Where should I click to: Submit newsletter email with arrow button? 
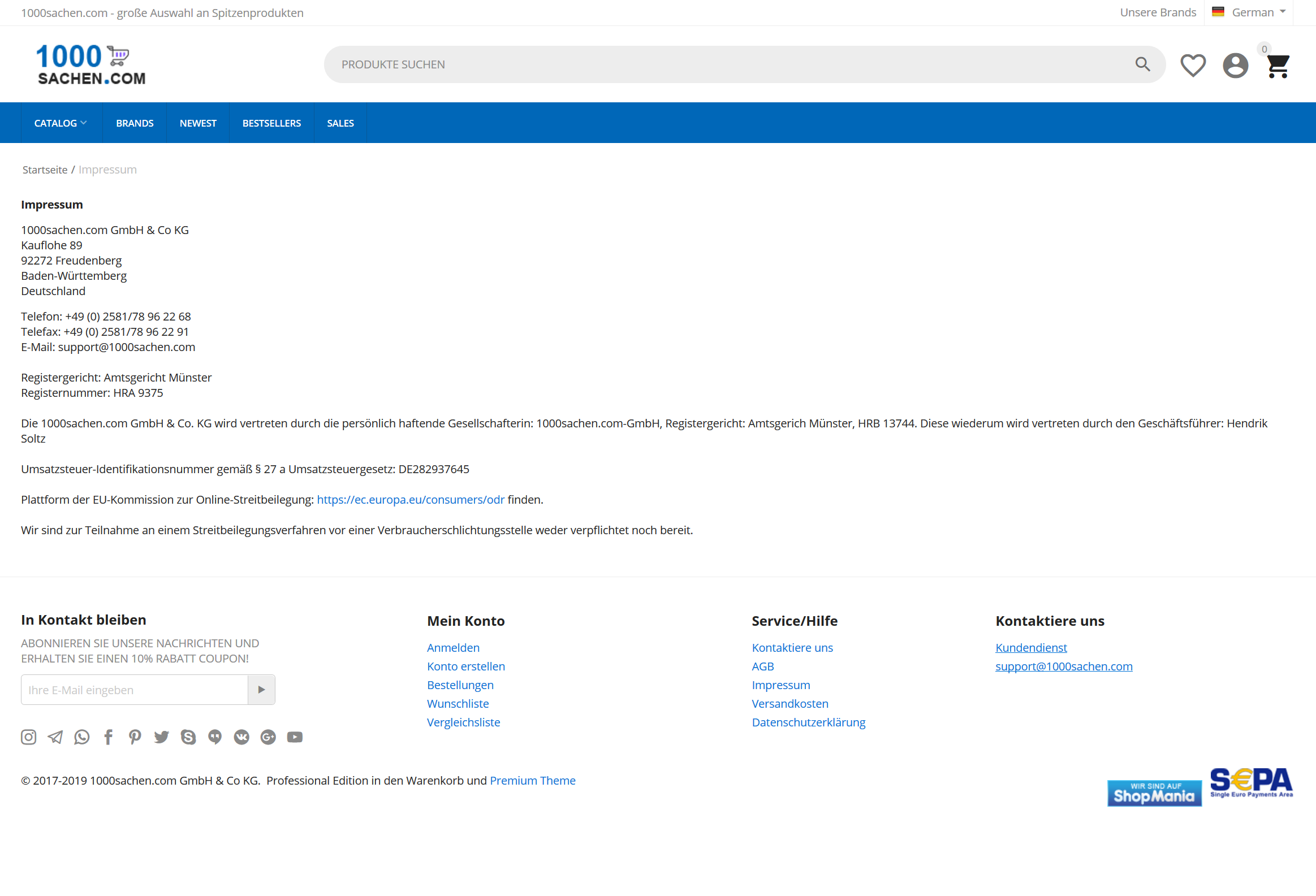coord(261,690)
